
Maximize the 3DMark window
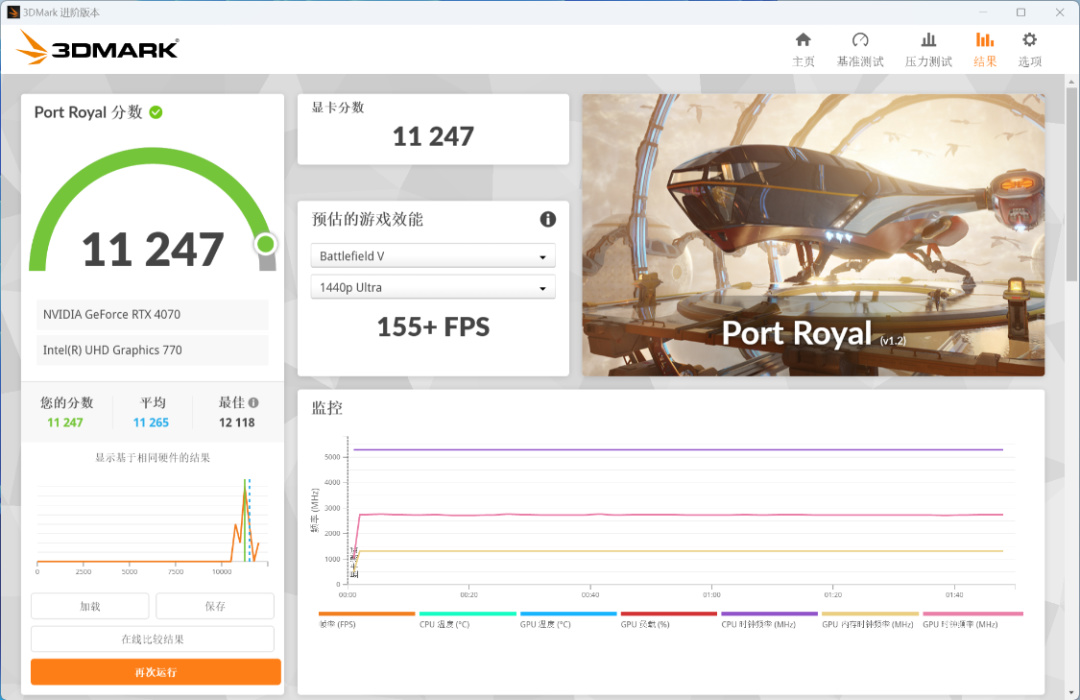pos(1021,12)
